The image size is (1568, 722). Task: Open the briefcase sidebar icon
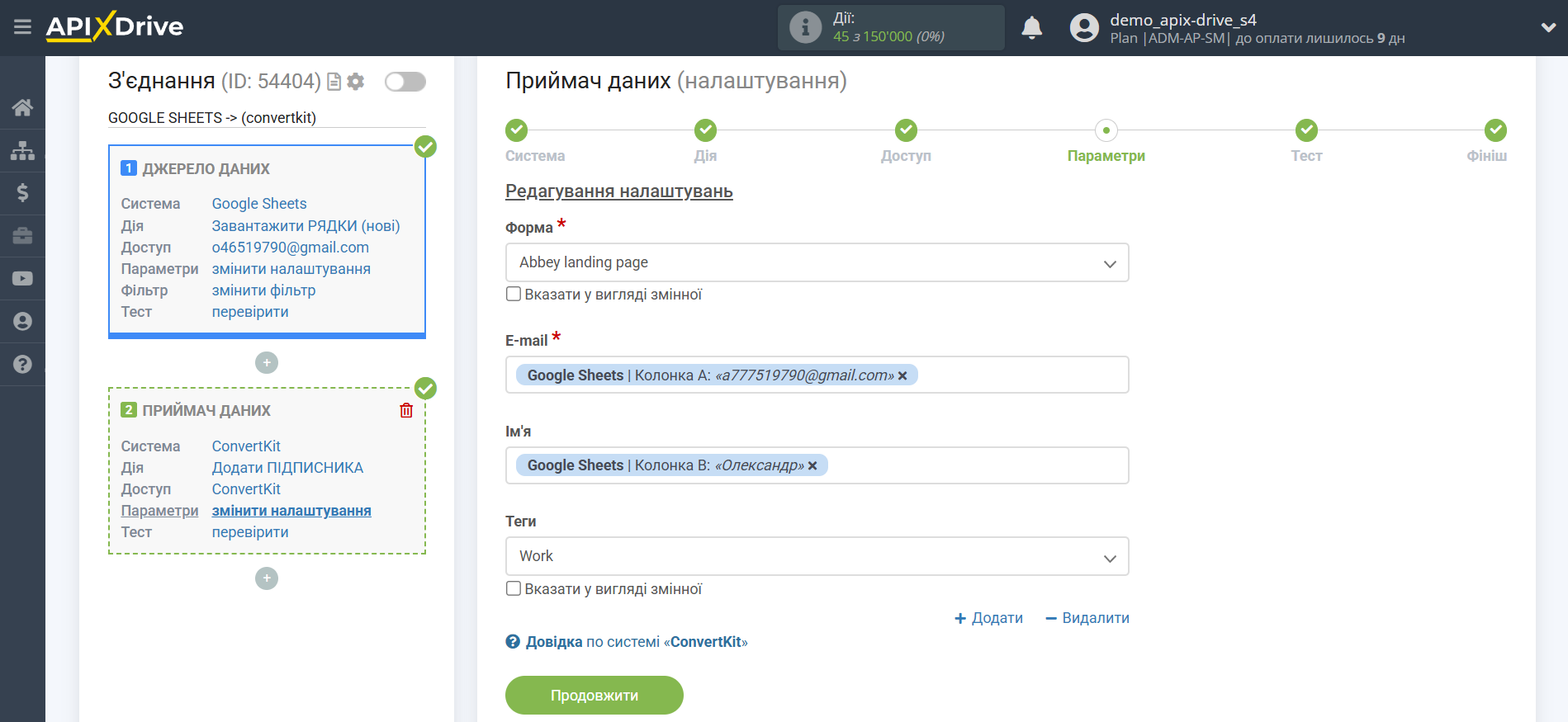(x=22, y=236)
